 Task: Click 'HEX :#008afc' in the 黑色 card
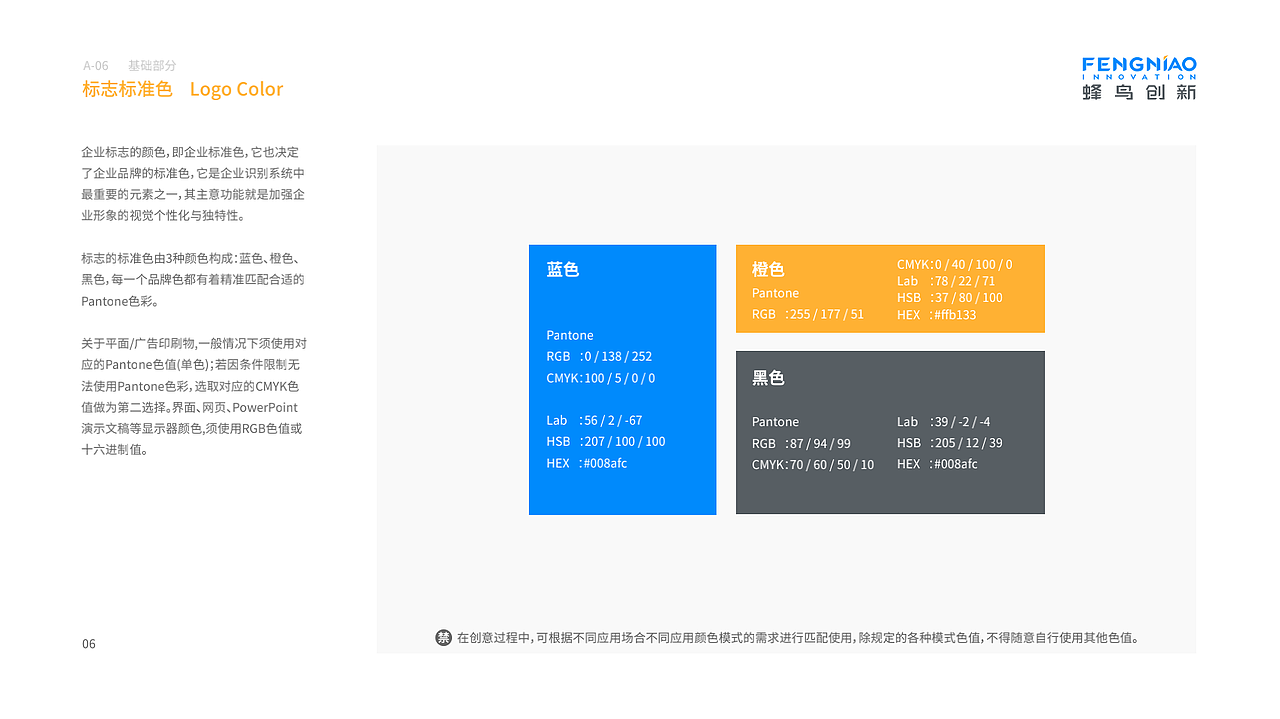[938, 464]
